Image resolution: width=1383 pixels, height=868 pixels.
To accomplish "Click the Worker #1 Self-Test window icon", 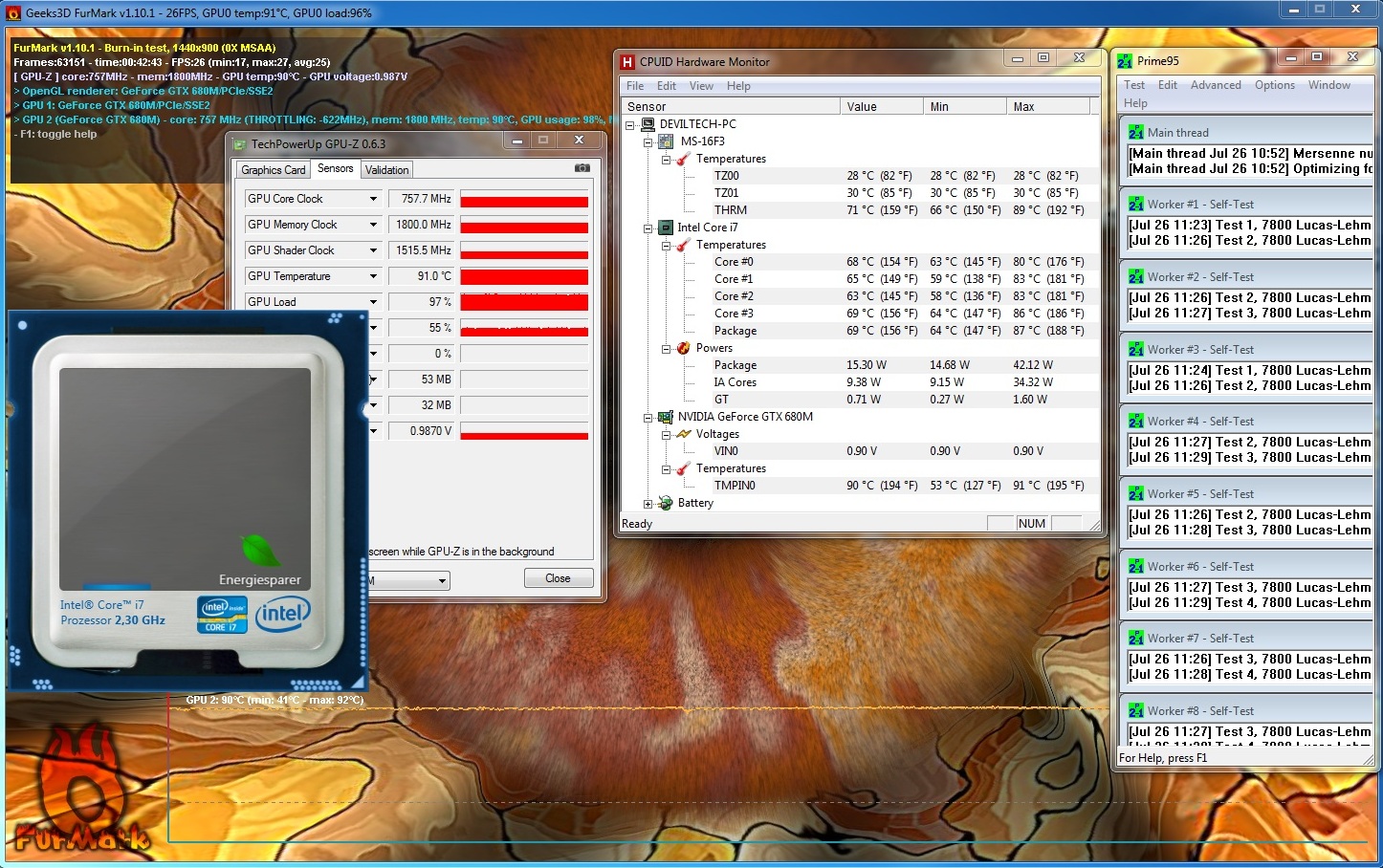I will 1136,204.
